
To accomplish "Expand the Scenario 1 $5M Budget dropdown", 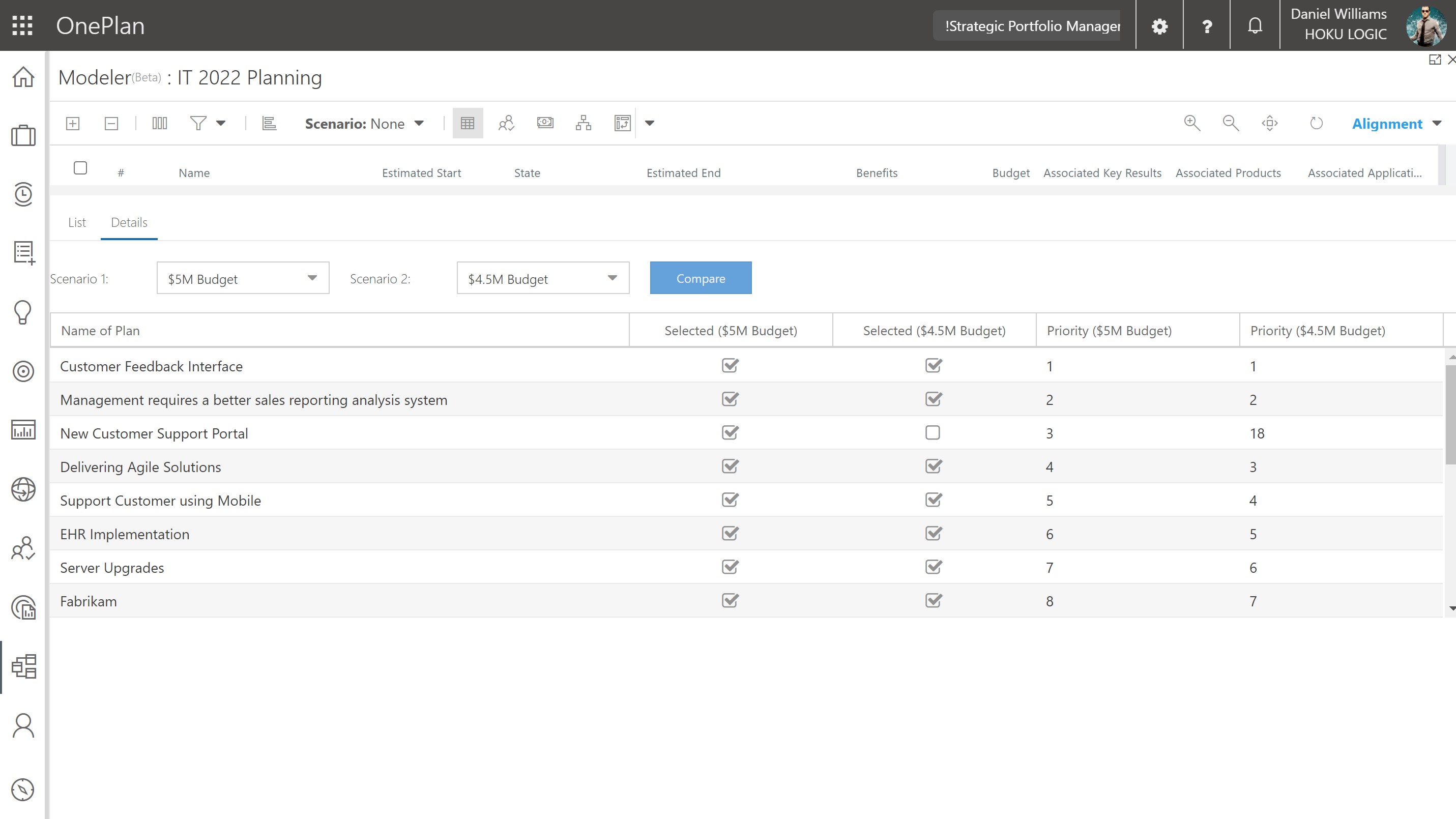I will pyautogui.click(x=243, y=278).
